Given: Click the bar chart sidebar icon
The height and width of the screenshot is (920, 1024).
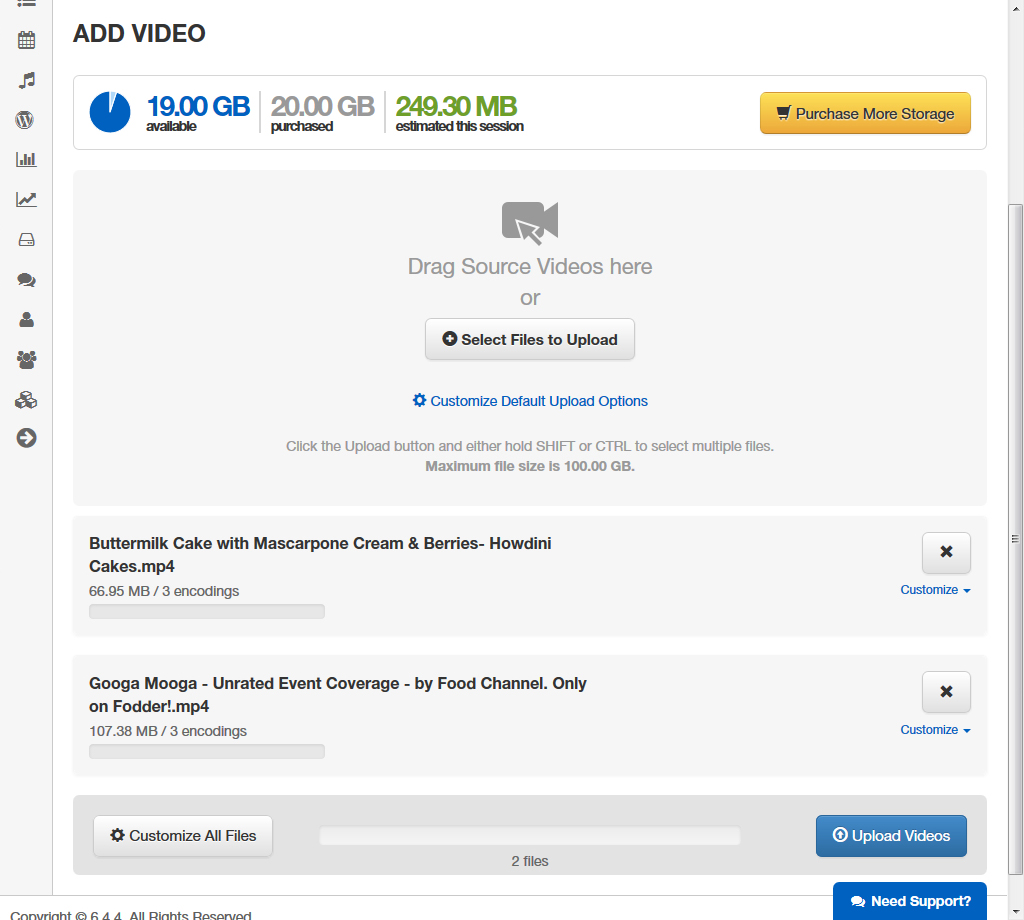Looking at the screenshot, I should coord(26,159).
